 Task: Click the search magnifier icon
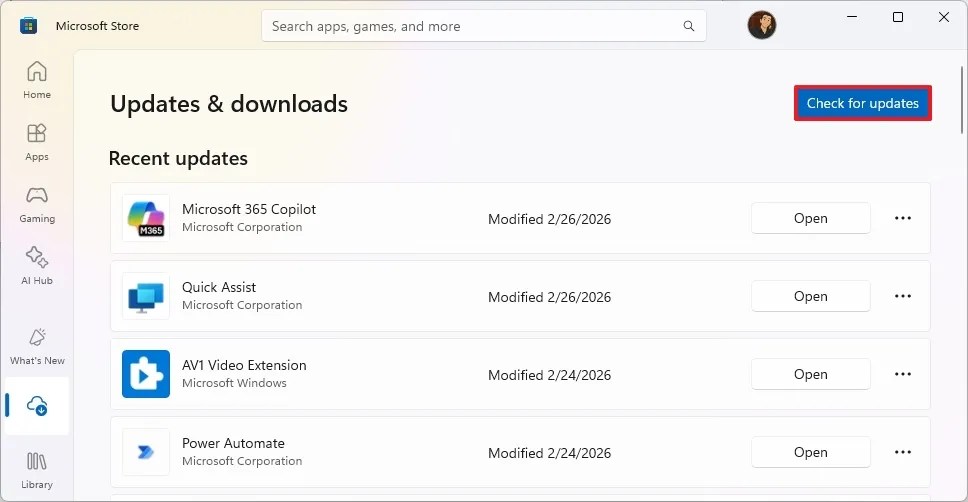pos(688,26)
